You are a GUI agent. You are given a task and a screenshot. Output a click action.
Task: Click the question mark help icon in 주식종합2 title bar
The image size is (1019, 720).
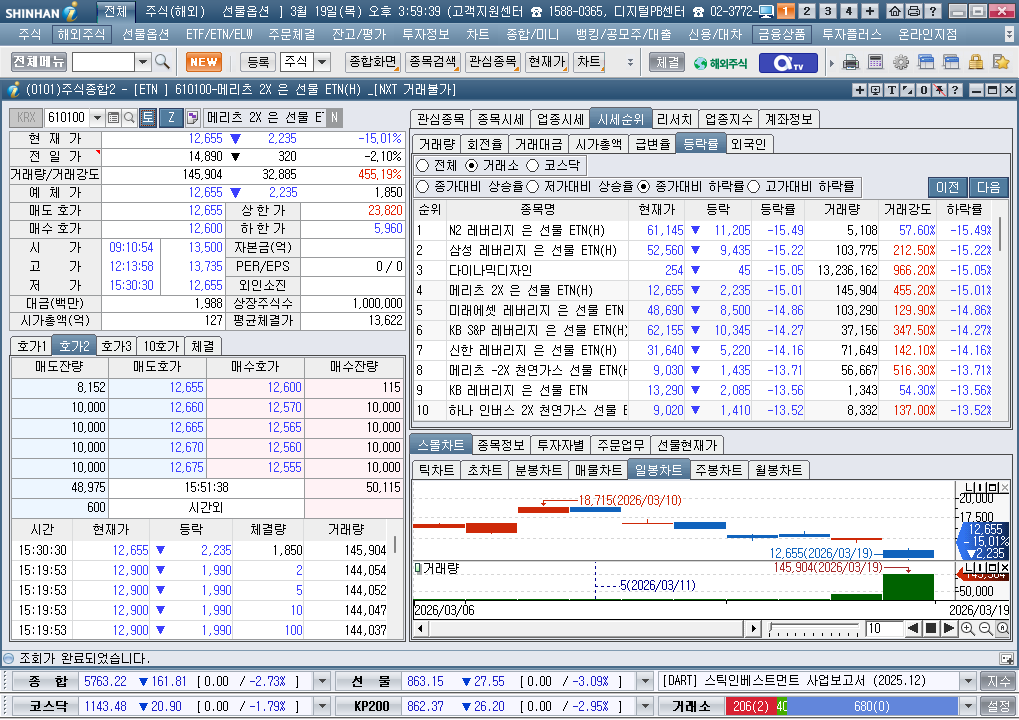[955, 90]
